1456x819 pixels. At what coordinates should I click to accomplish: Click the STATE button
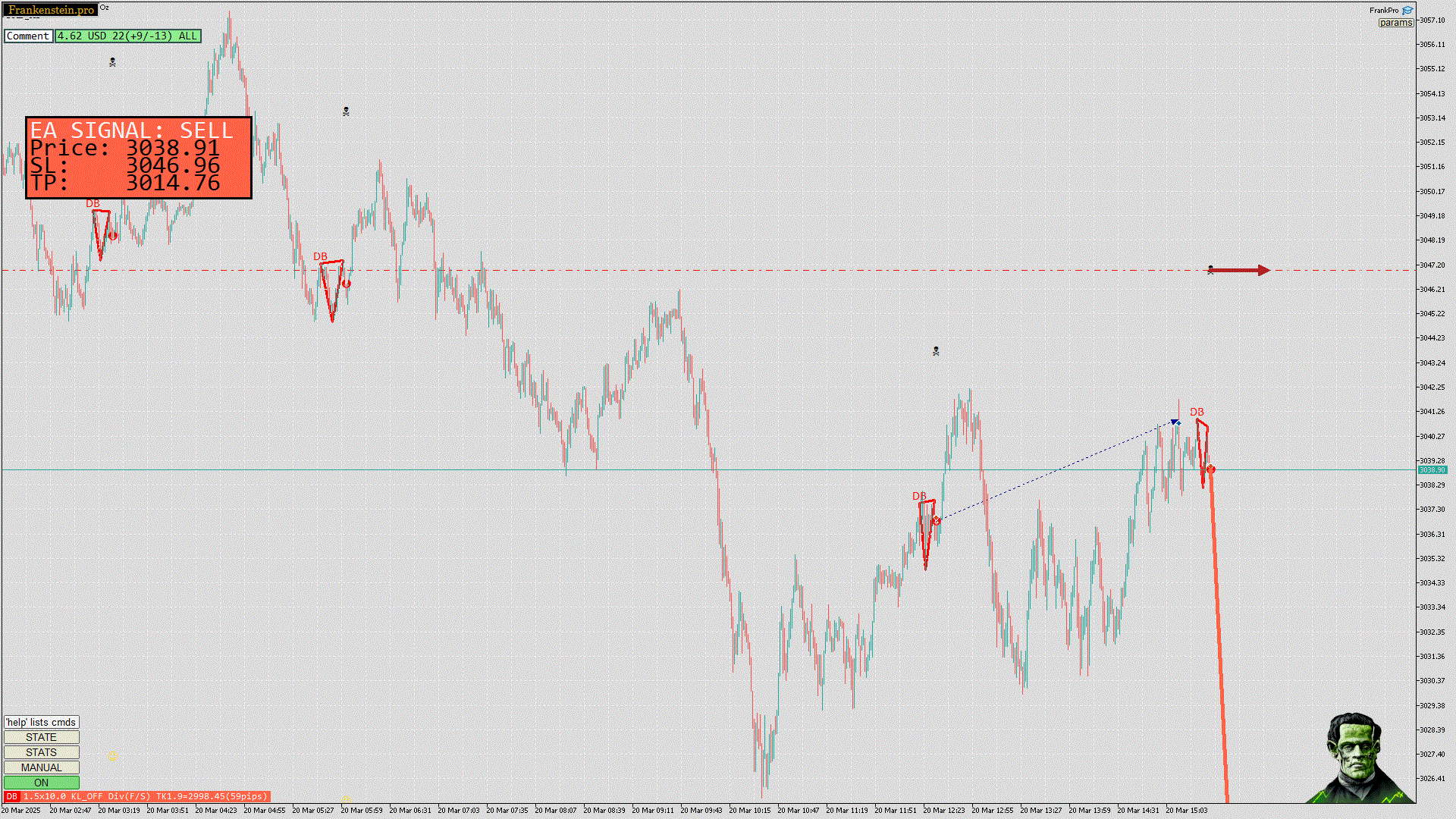(41, 737)
